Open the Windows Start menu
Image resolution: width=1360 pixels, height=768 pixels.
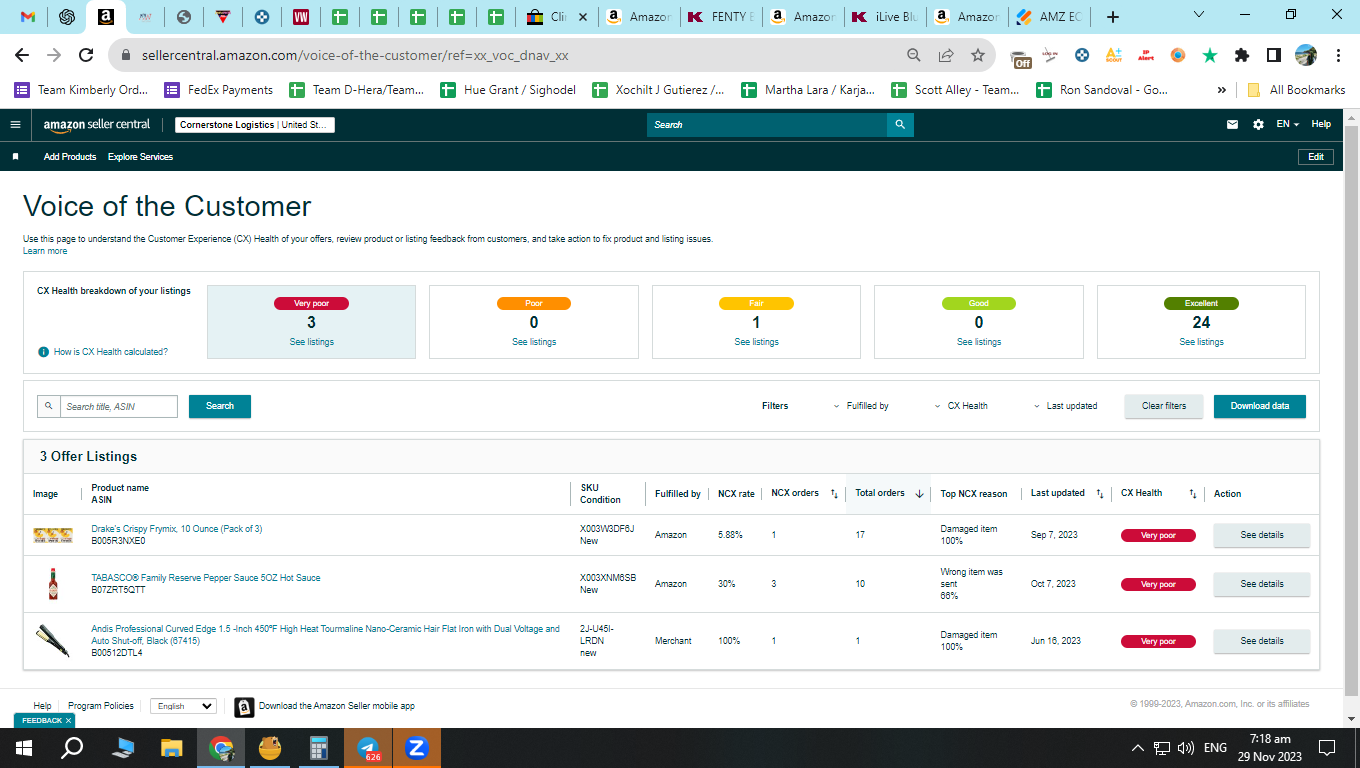(x=24, y=748)
